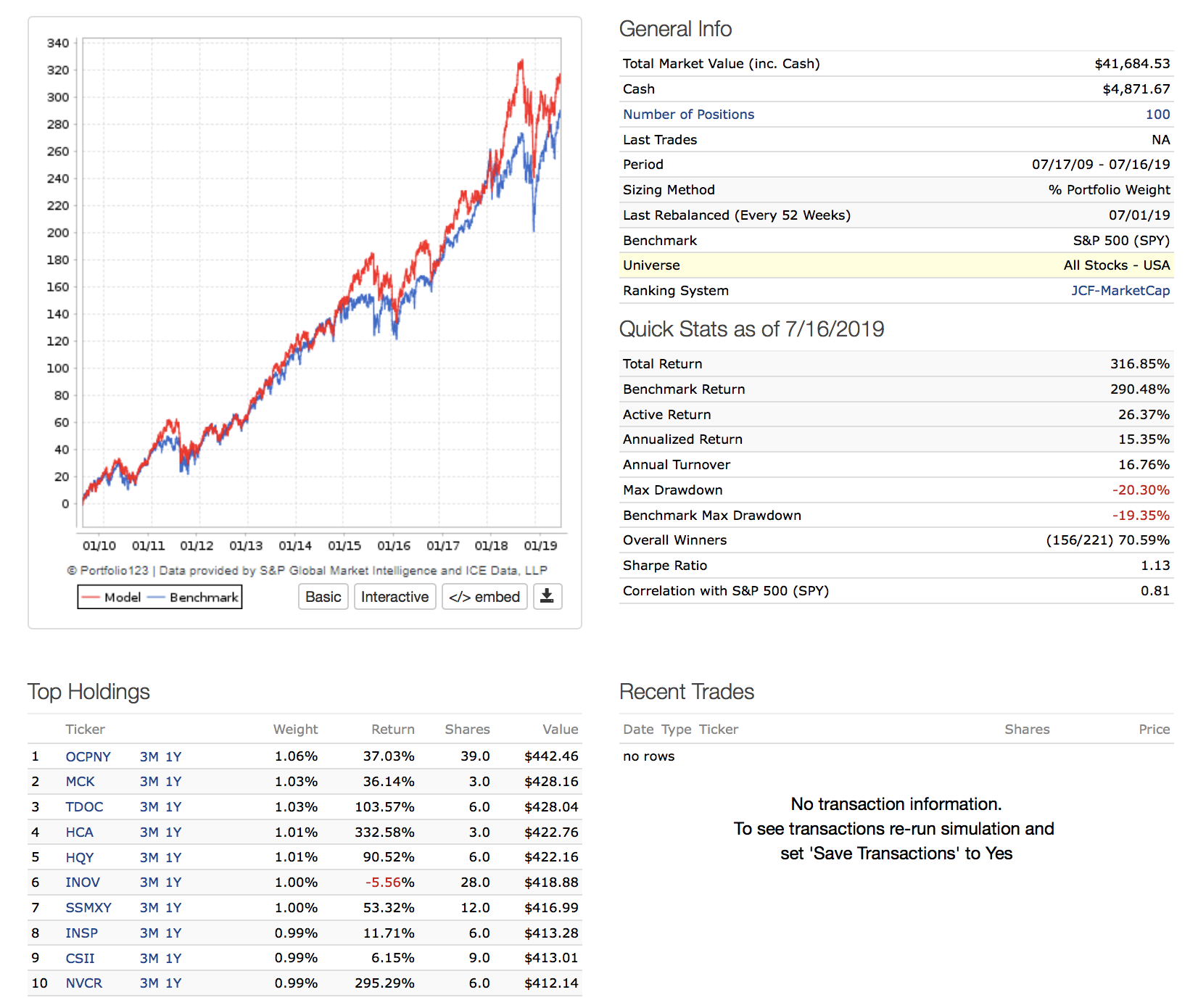Switch chart to Interactive view
The width and height of the screenshot is (1198, 1008).
(394, 597)
